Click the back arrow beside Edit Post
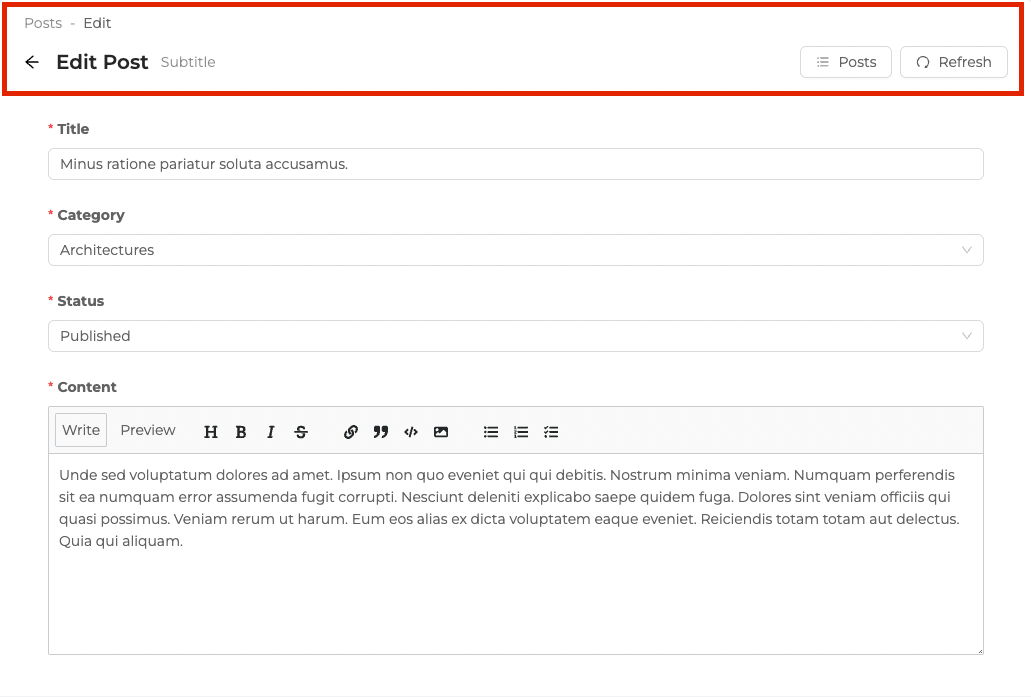Screen dimensions: 1031x697 pyautogui.click(x=32, y=62)
